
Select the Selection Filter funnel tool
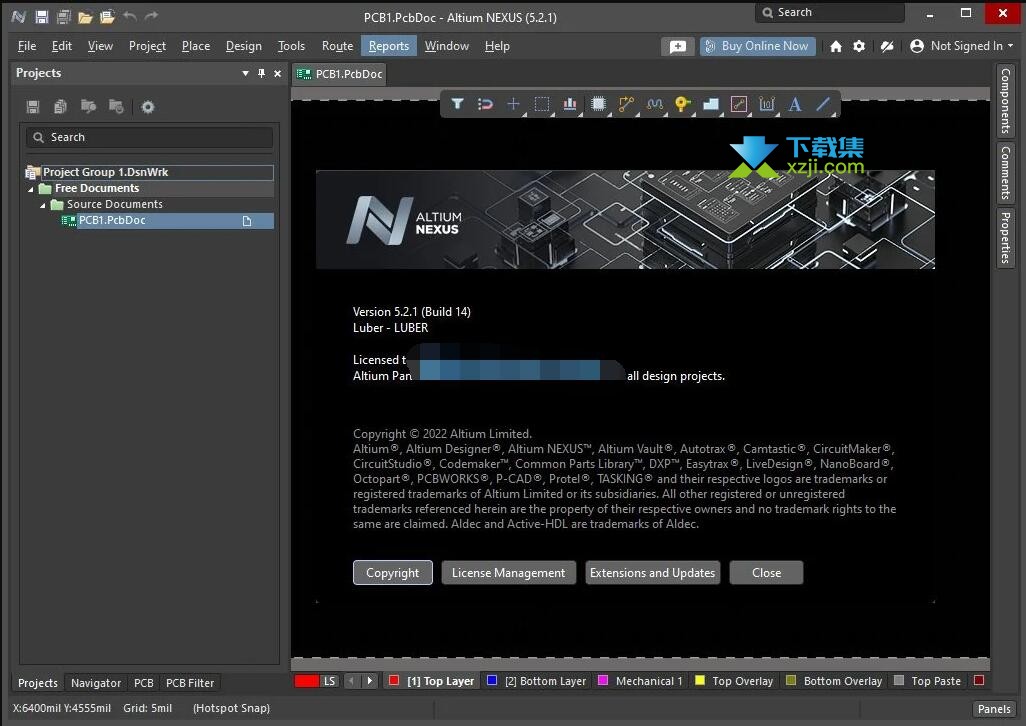(x=457, y=104)
